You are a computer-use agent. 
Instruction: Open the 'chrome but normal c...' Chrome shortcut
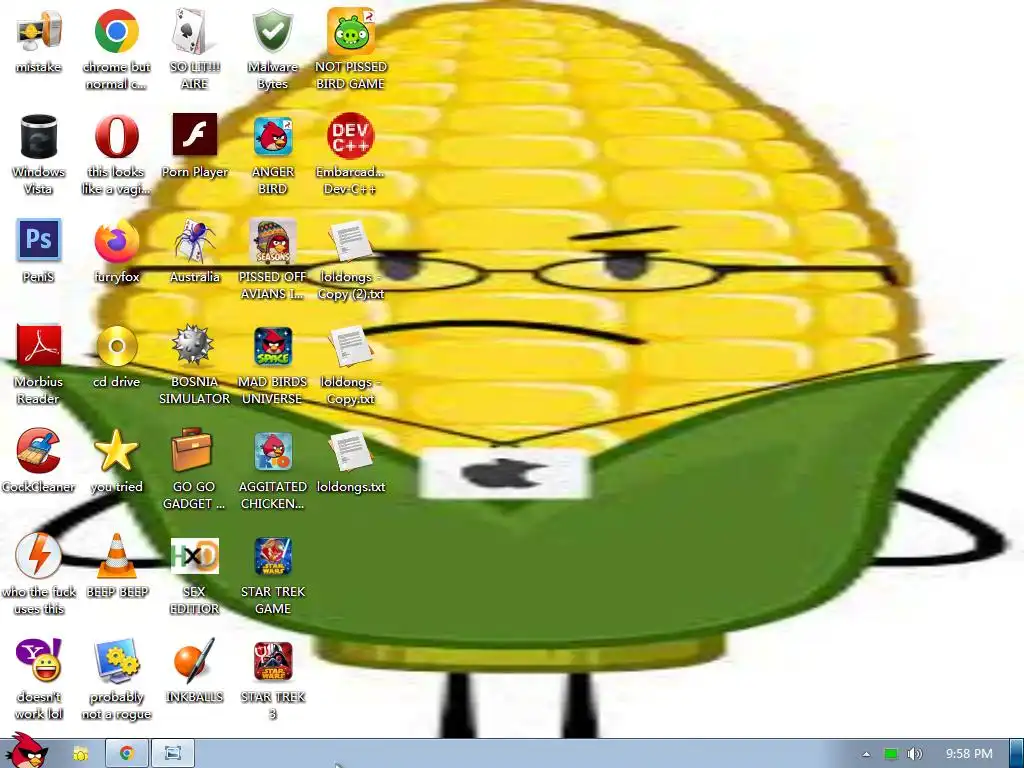116,31
